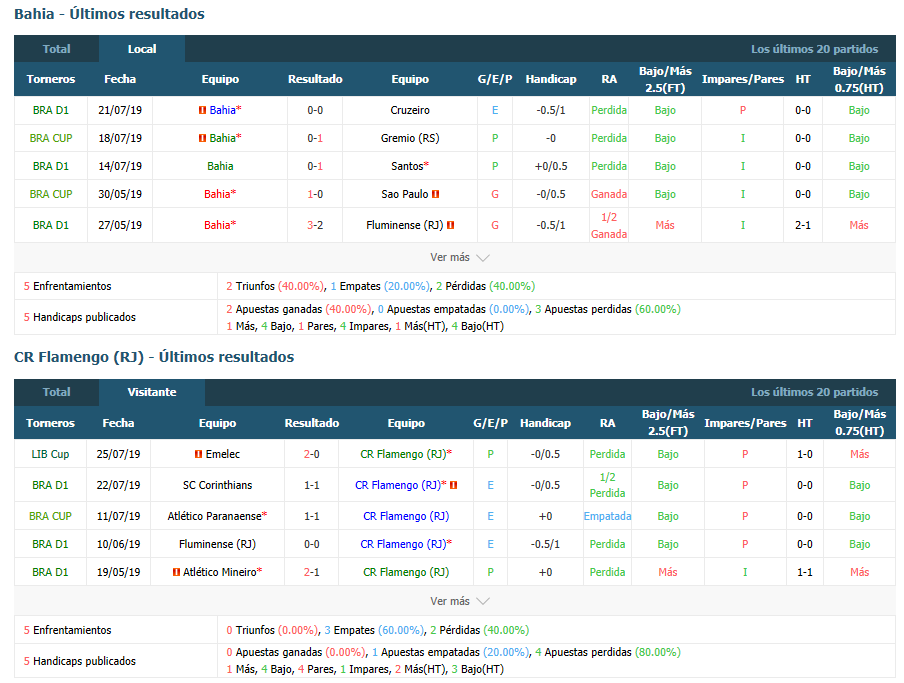The height and width of the screenshot is (683, 904).
Task: Click 'Más' FT cell in Atlético Mineiro row
Action: [x=668, y=572]
